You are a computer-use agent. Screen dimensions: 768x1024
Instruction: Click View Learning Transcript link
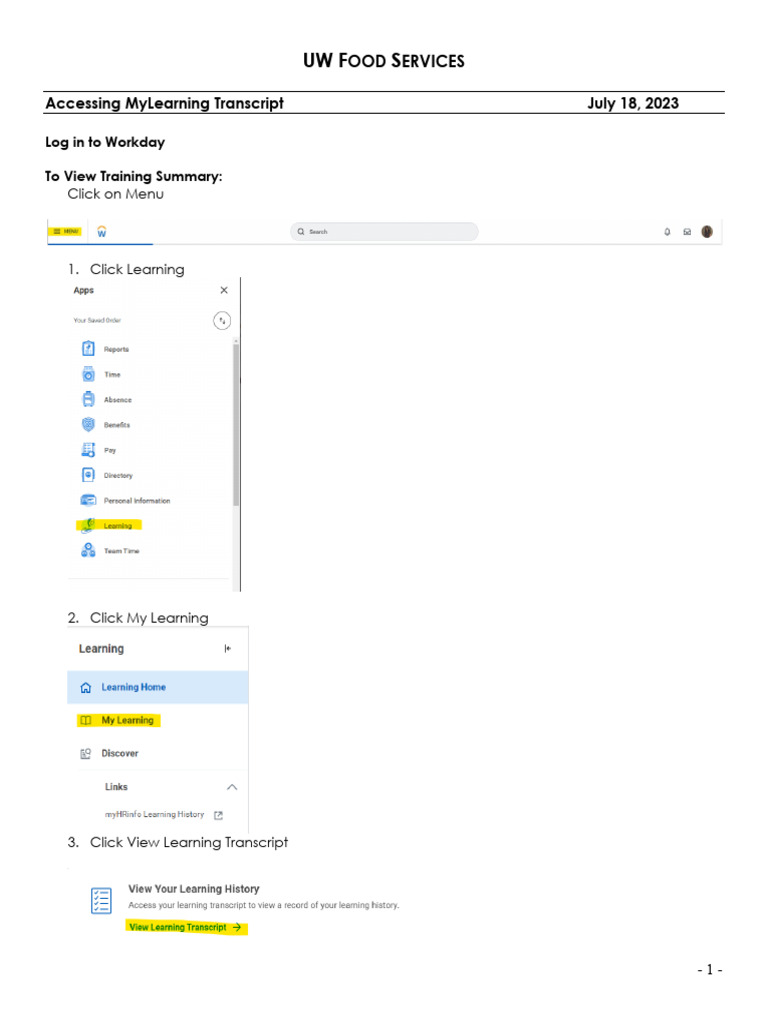coord(186,927)
